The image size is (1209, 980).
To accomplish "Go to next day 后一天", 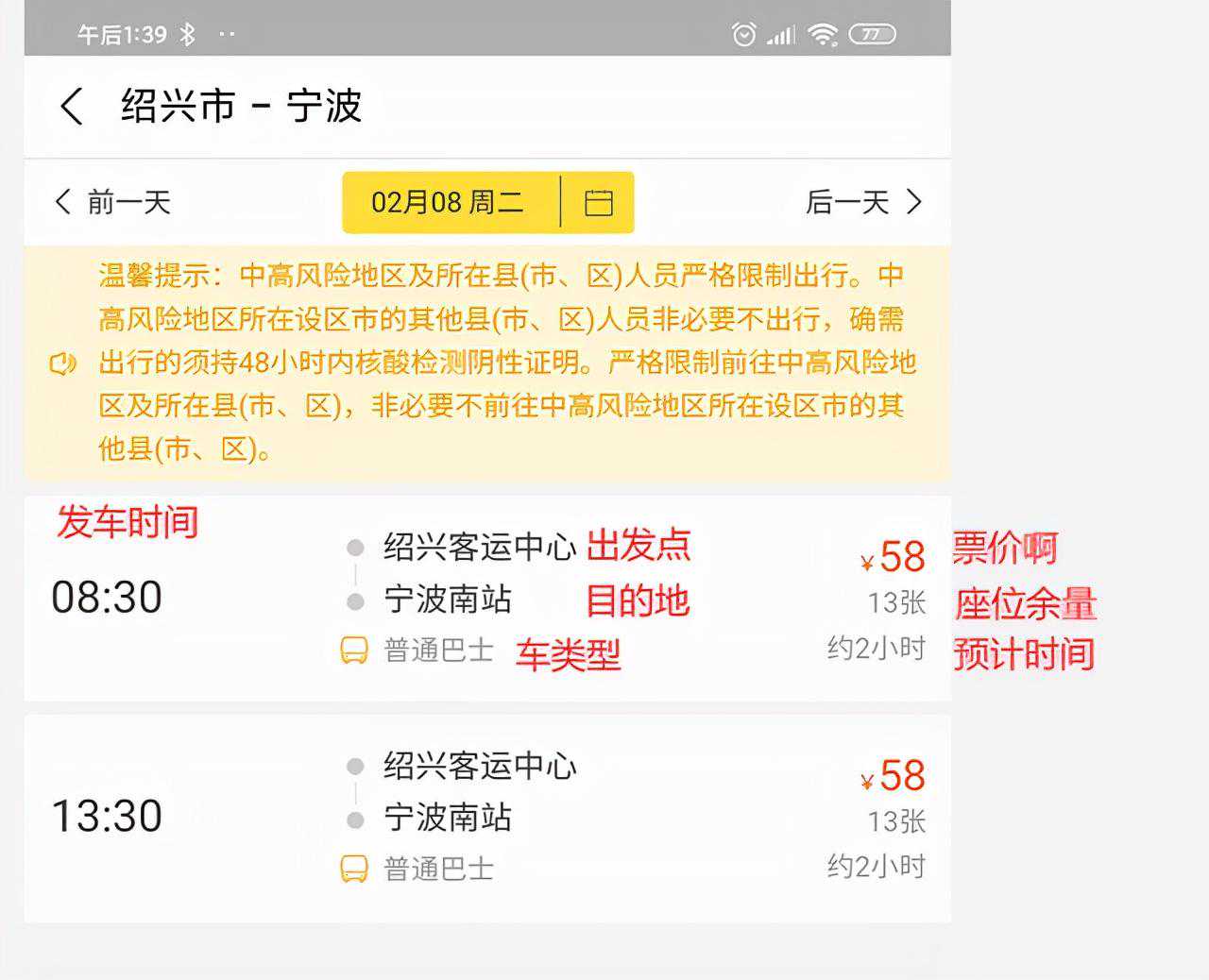I will coord(847,202).
